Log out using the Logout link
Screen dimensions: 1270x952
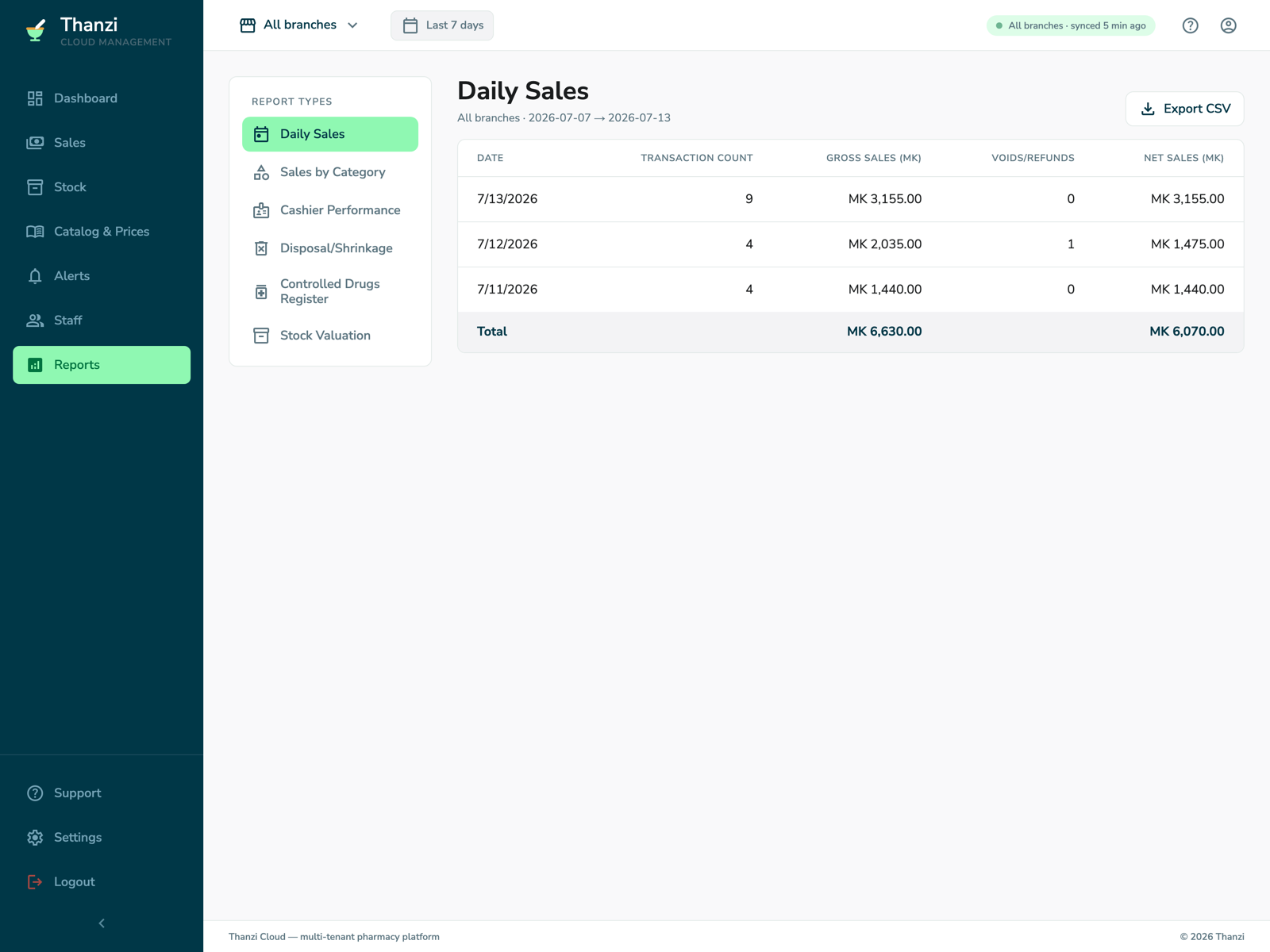(102, 882)
